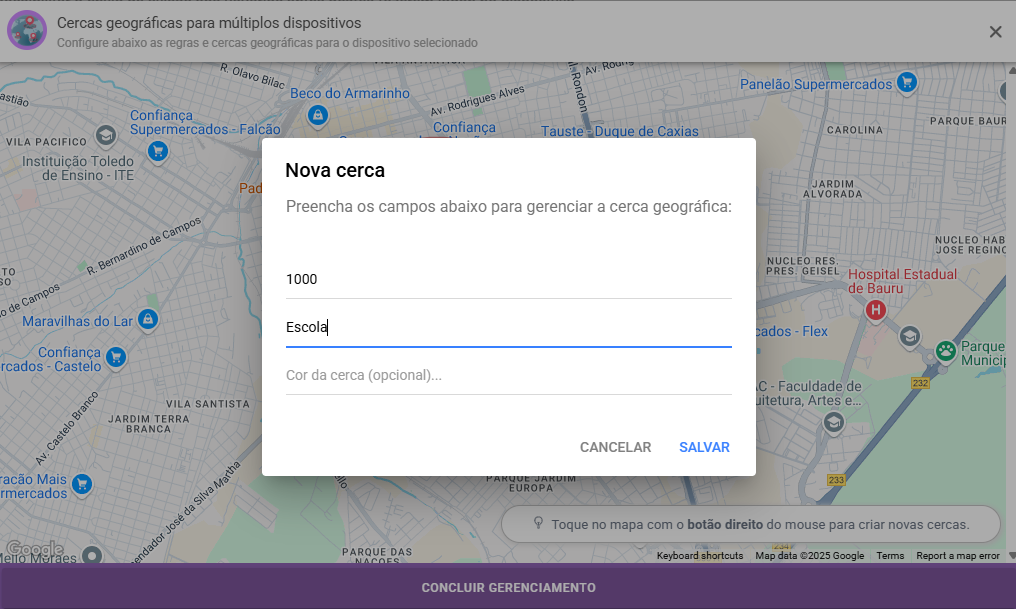The image size is (1016, 609).
Task: Open Keyboard shortcuts map link
Action: point(699,556)
